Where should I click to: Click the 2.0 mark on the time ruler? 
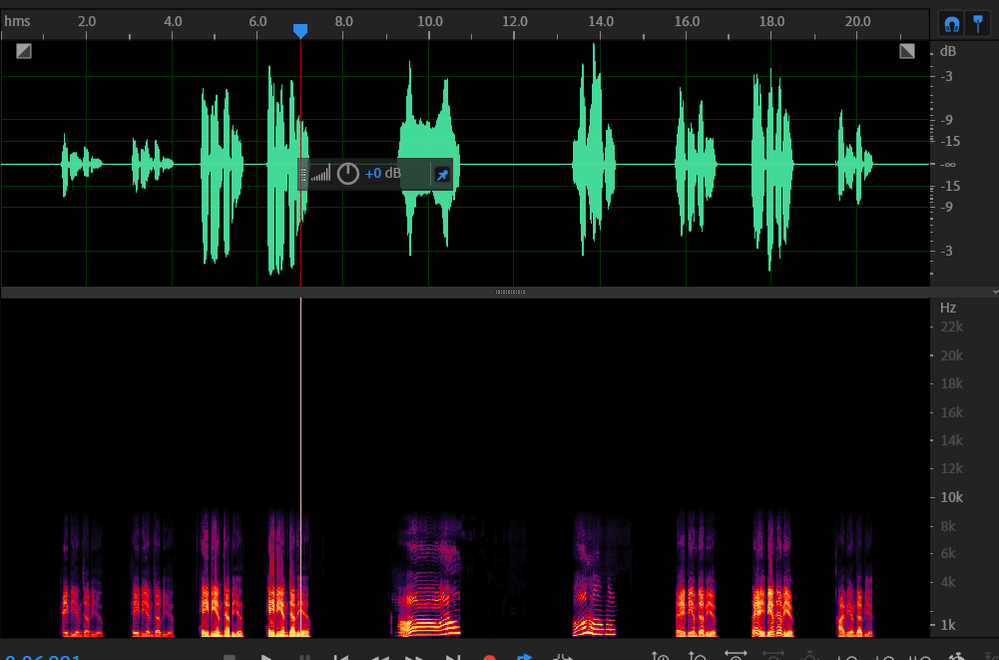click(x=87, y=21)
